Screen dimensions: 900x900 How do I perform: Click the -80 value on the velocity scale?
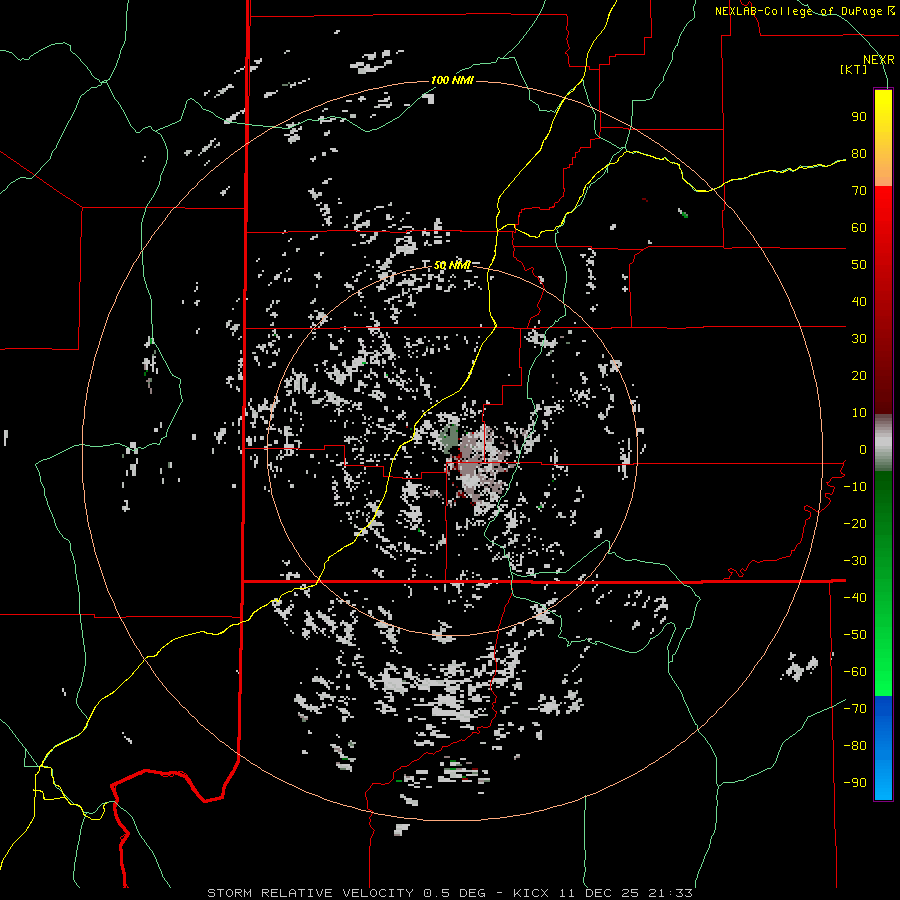tap(855, 746)
